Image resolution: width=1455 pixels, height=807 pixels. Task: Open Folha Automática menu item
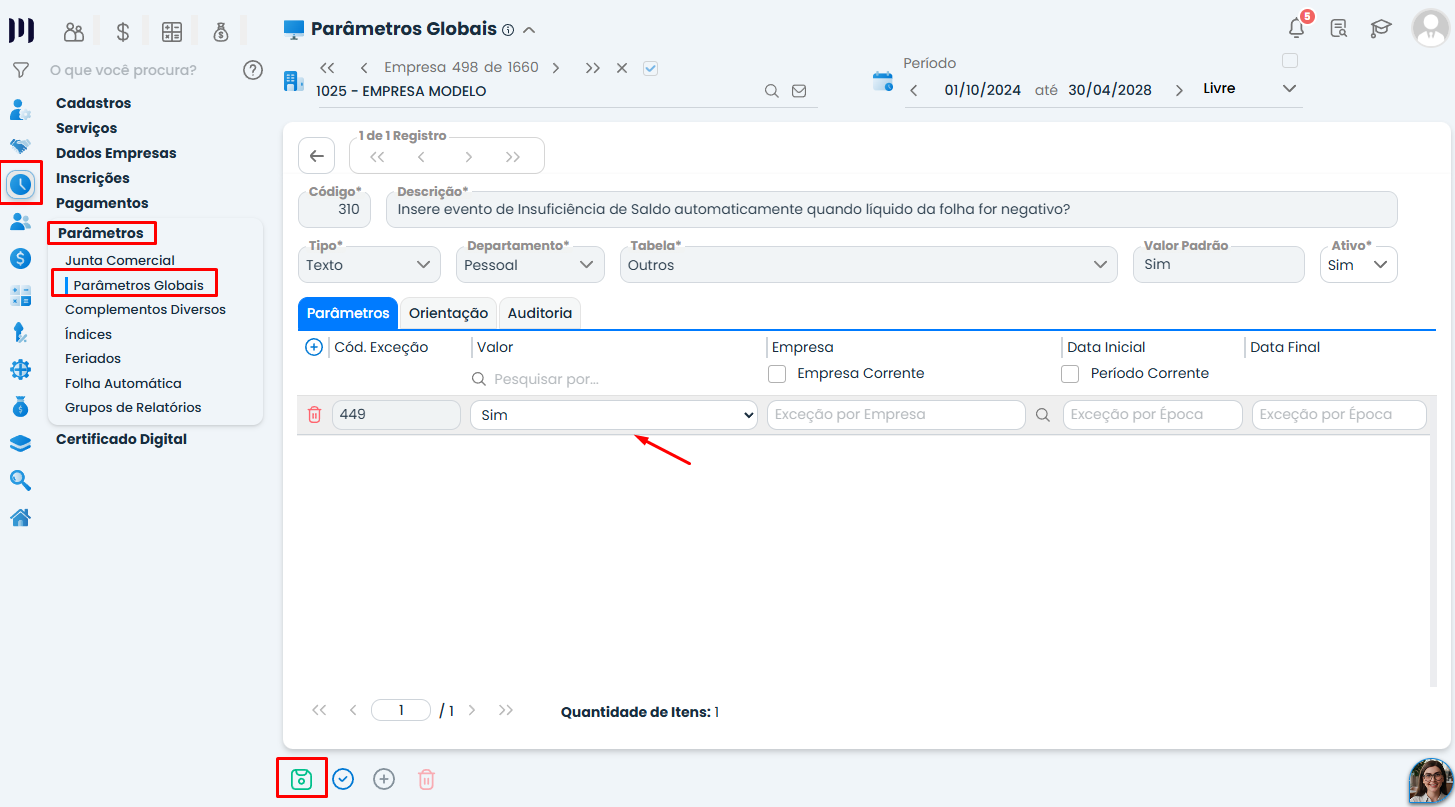tap(123, 383)
